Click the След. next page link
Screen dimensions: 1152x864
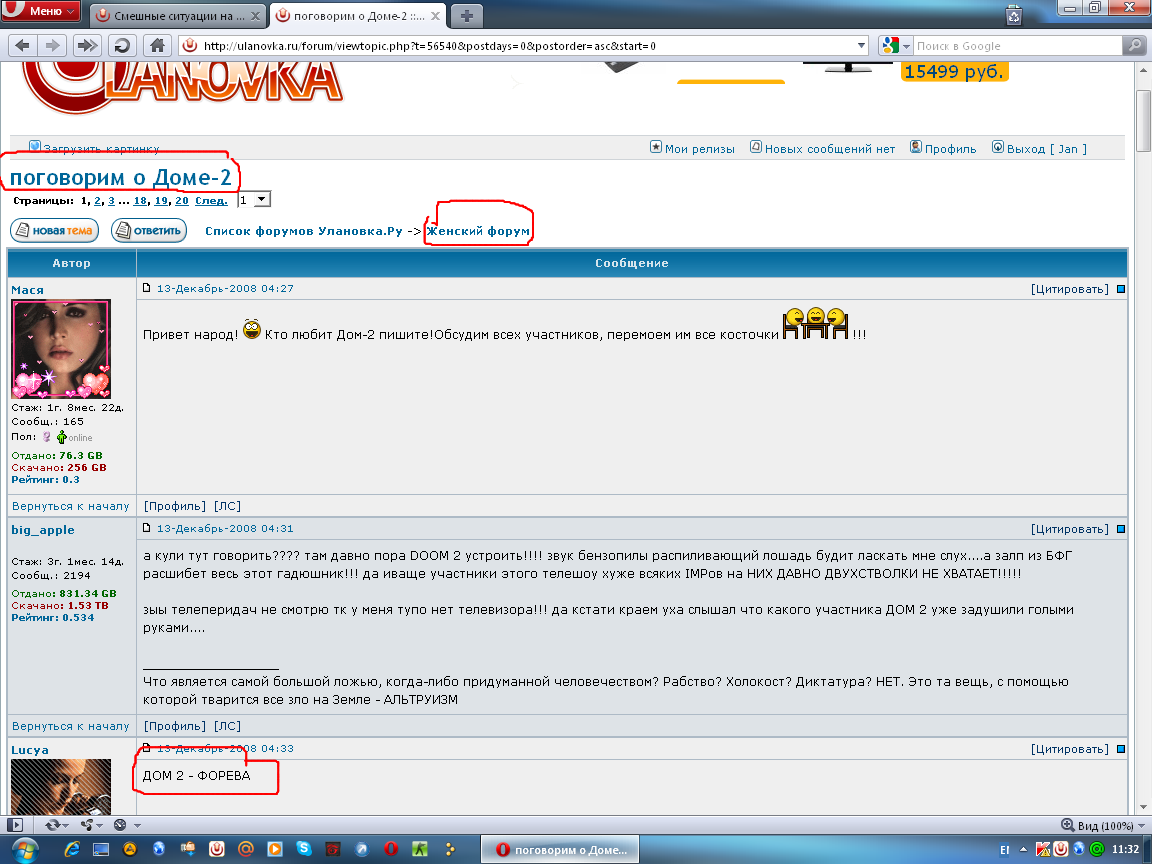pyautogui.click(x=211, y=201)
